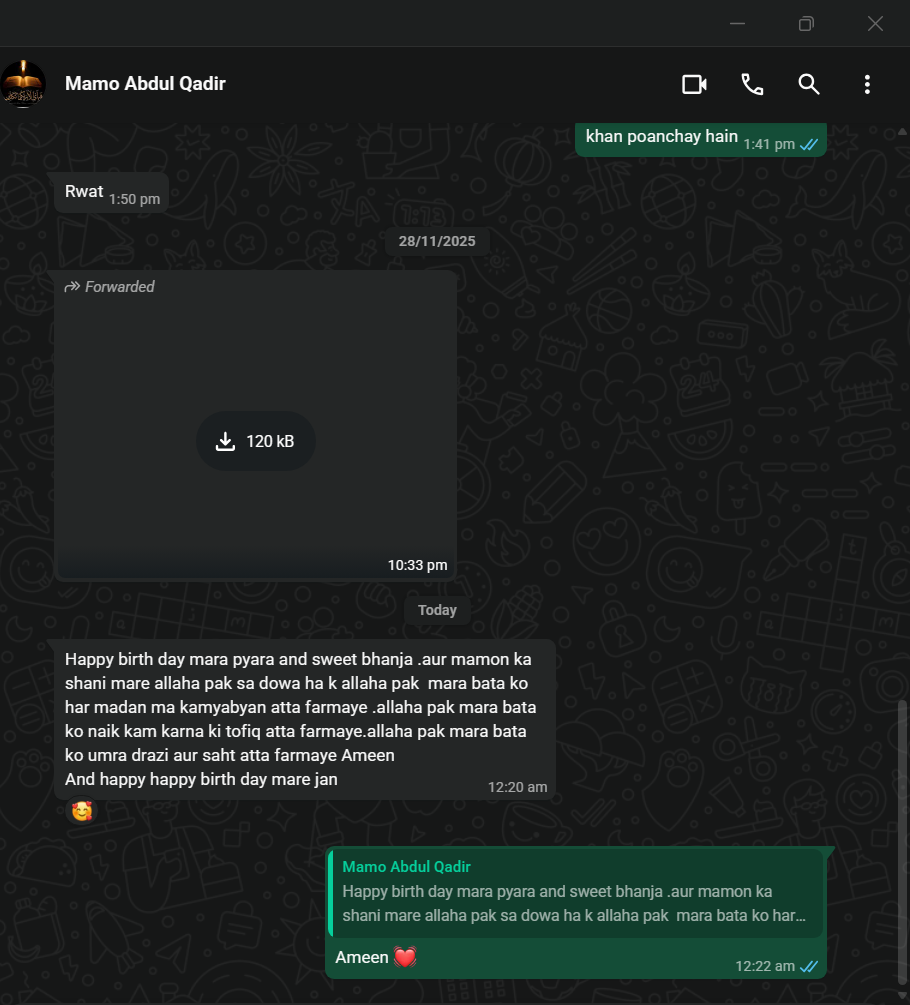This screenshot has width=910, height=1005.
Task: Download the 120 kB forwarded media
Action: pyautogui.click(x=256, y=441)
